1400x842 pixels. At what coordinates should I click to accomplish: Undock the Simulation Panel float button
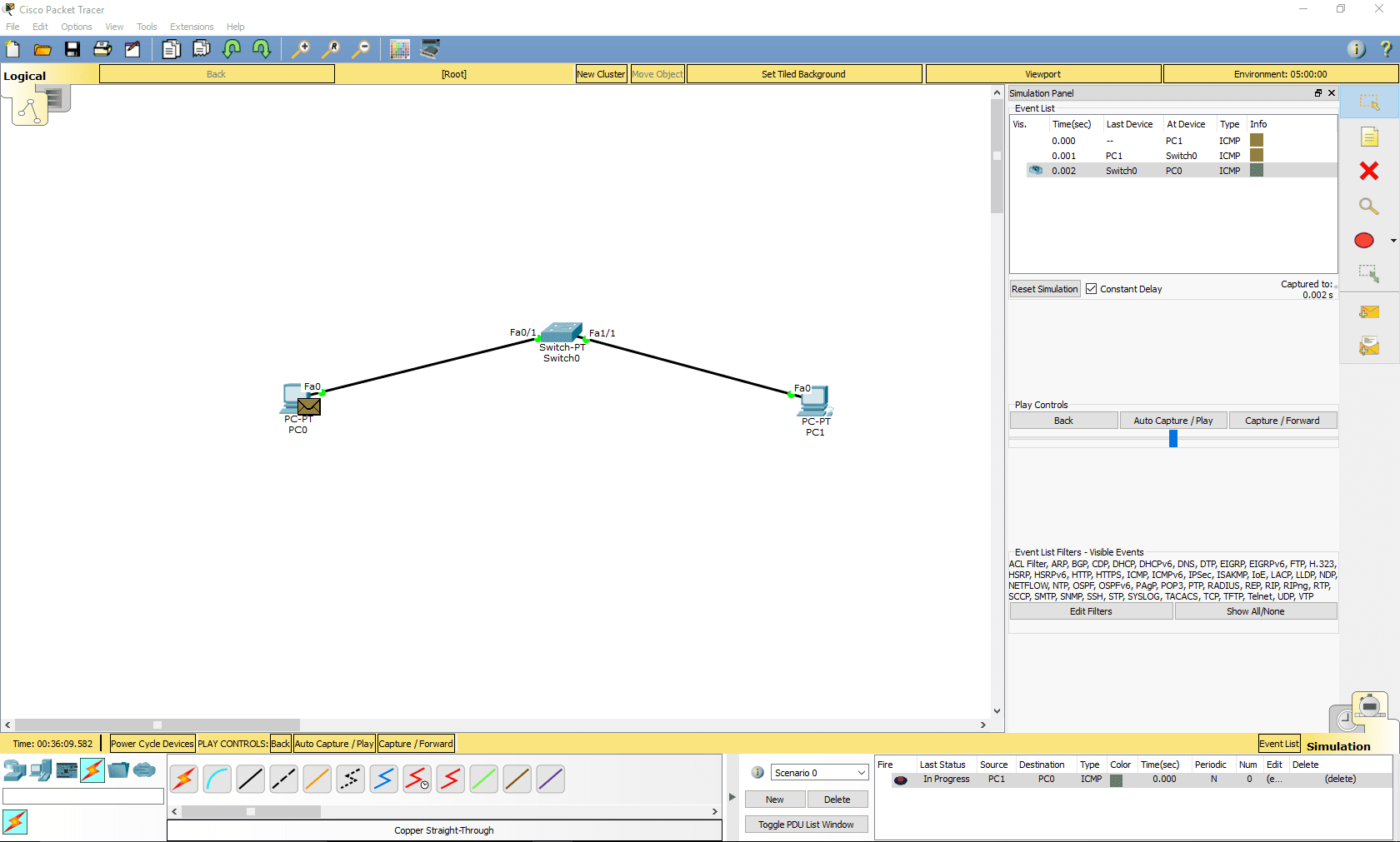coord(1318,93)
